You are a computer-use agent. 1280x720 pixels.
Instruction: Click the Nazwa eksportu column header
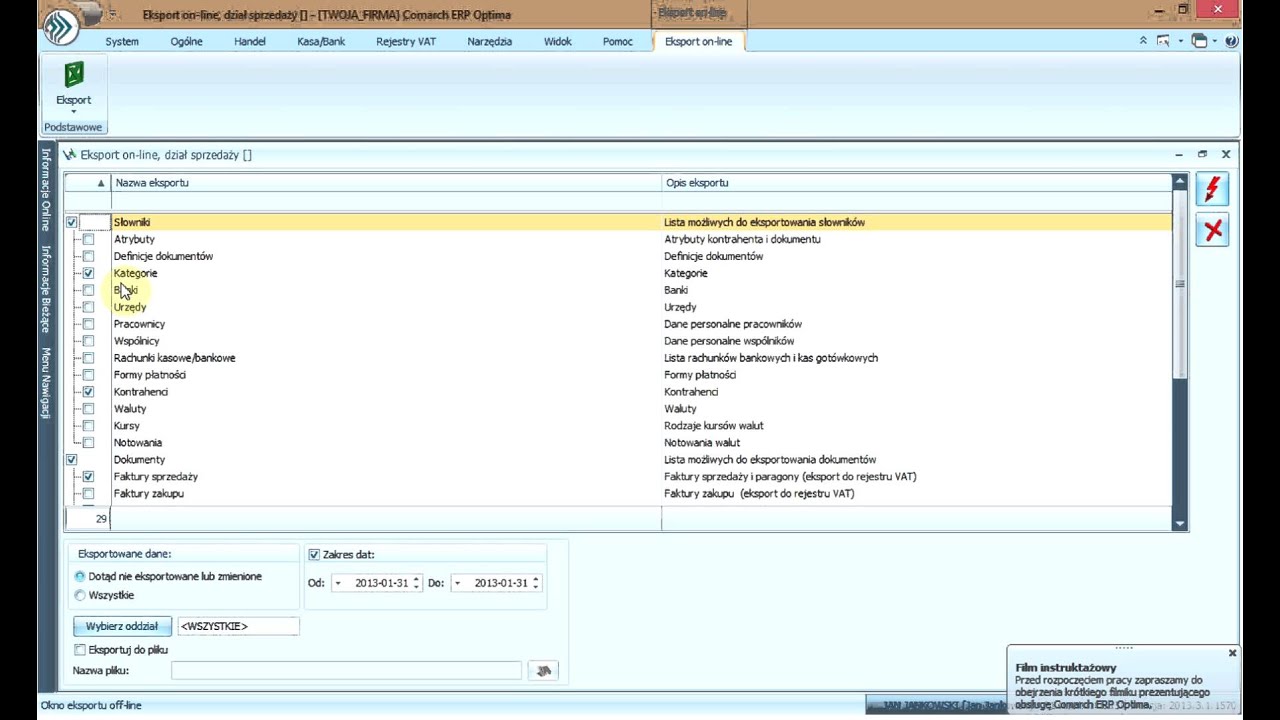pos(386,183)
